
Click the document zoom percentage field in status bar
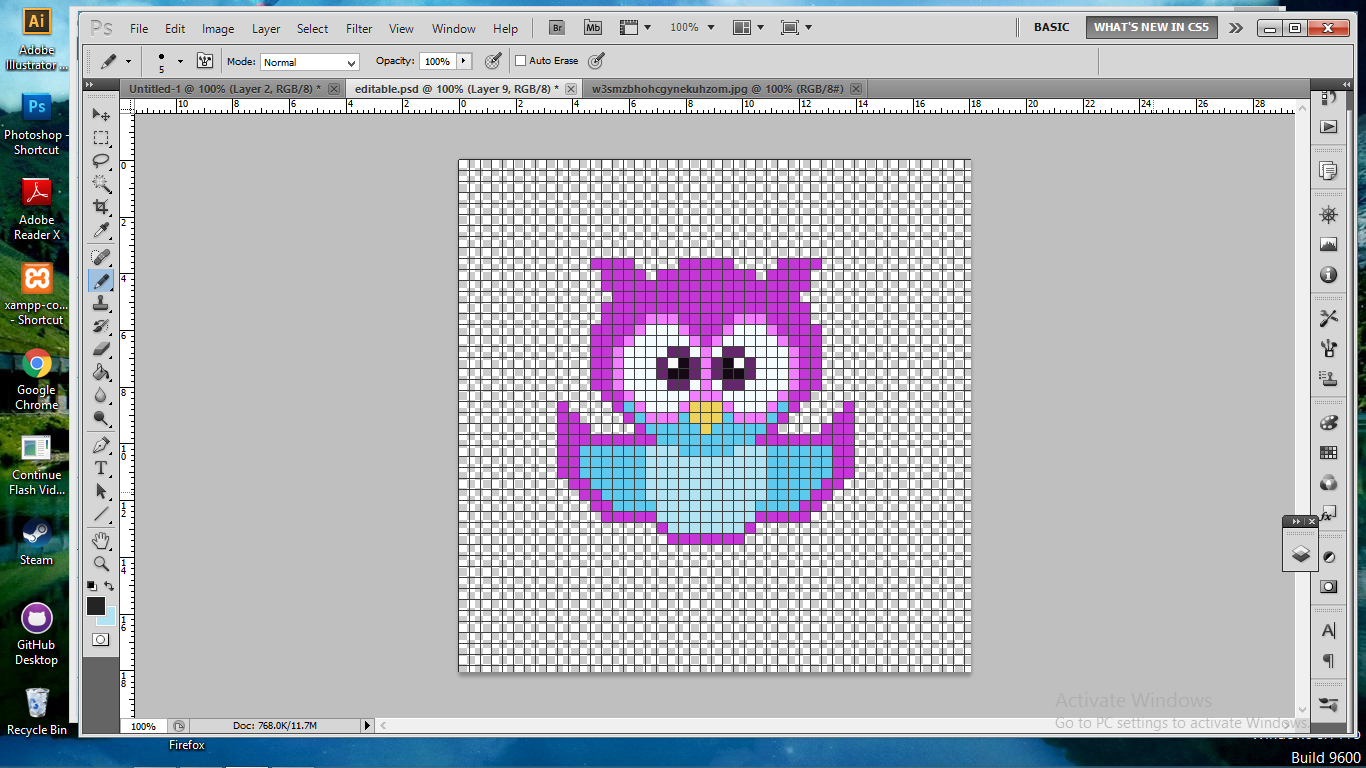point(143,726)
